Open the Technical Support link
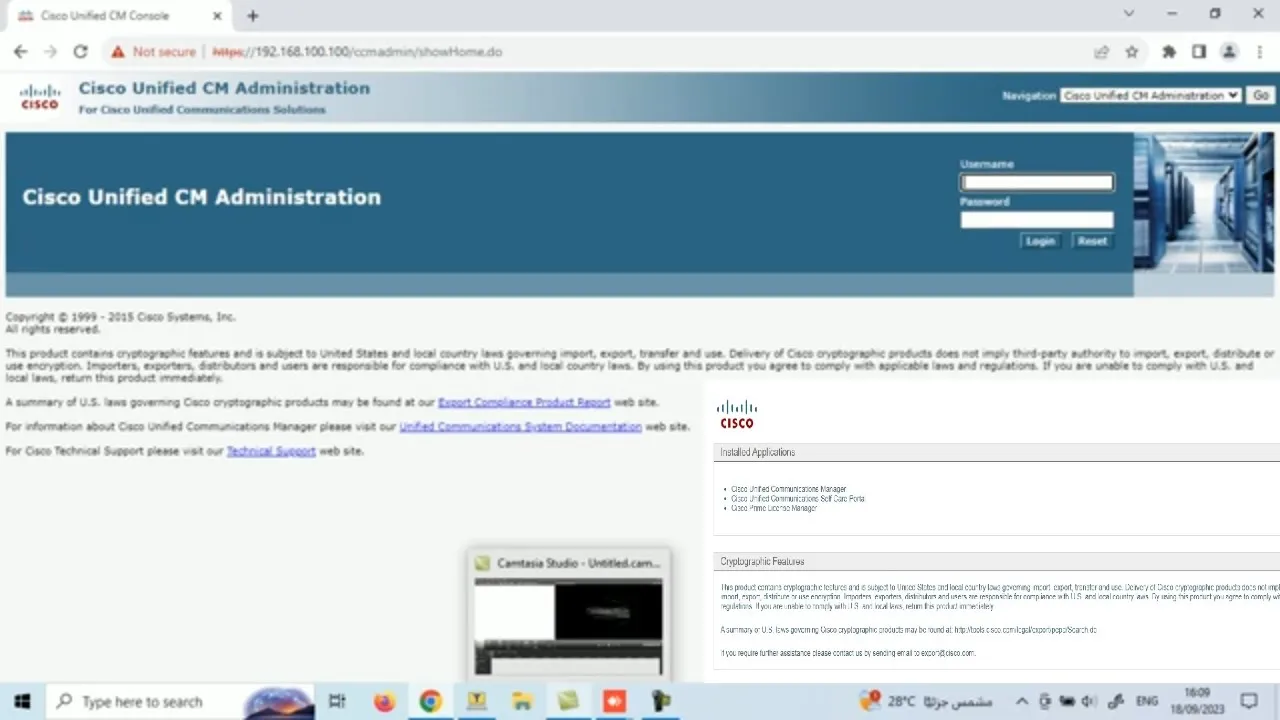1280x720 pixels. coord(271,451)
